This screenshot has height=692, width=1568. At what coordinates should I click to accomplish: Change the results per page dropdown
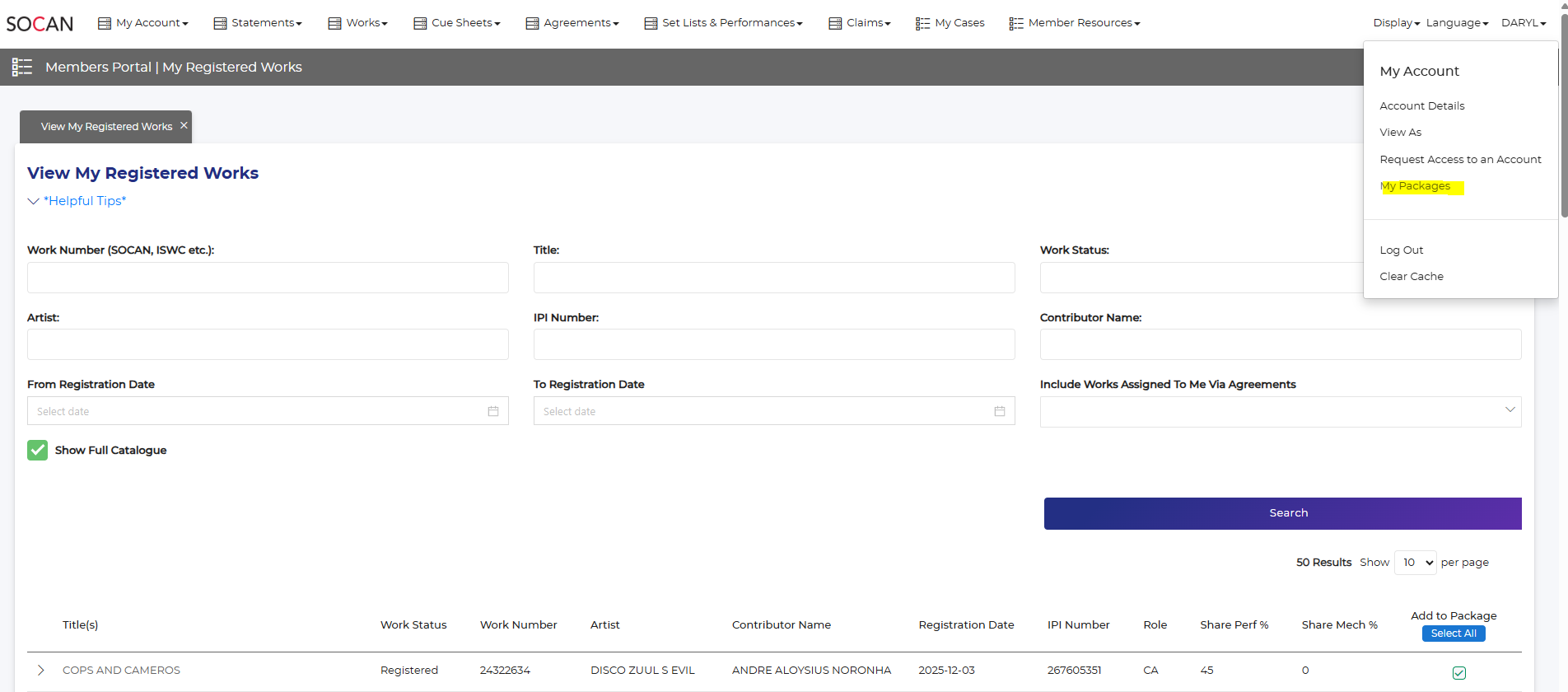pyautogui.click(x=1415, y=563)
